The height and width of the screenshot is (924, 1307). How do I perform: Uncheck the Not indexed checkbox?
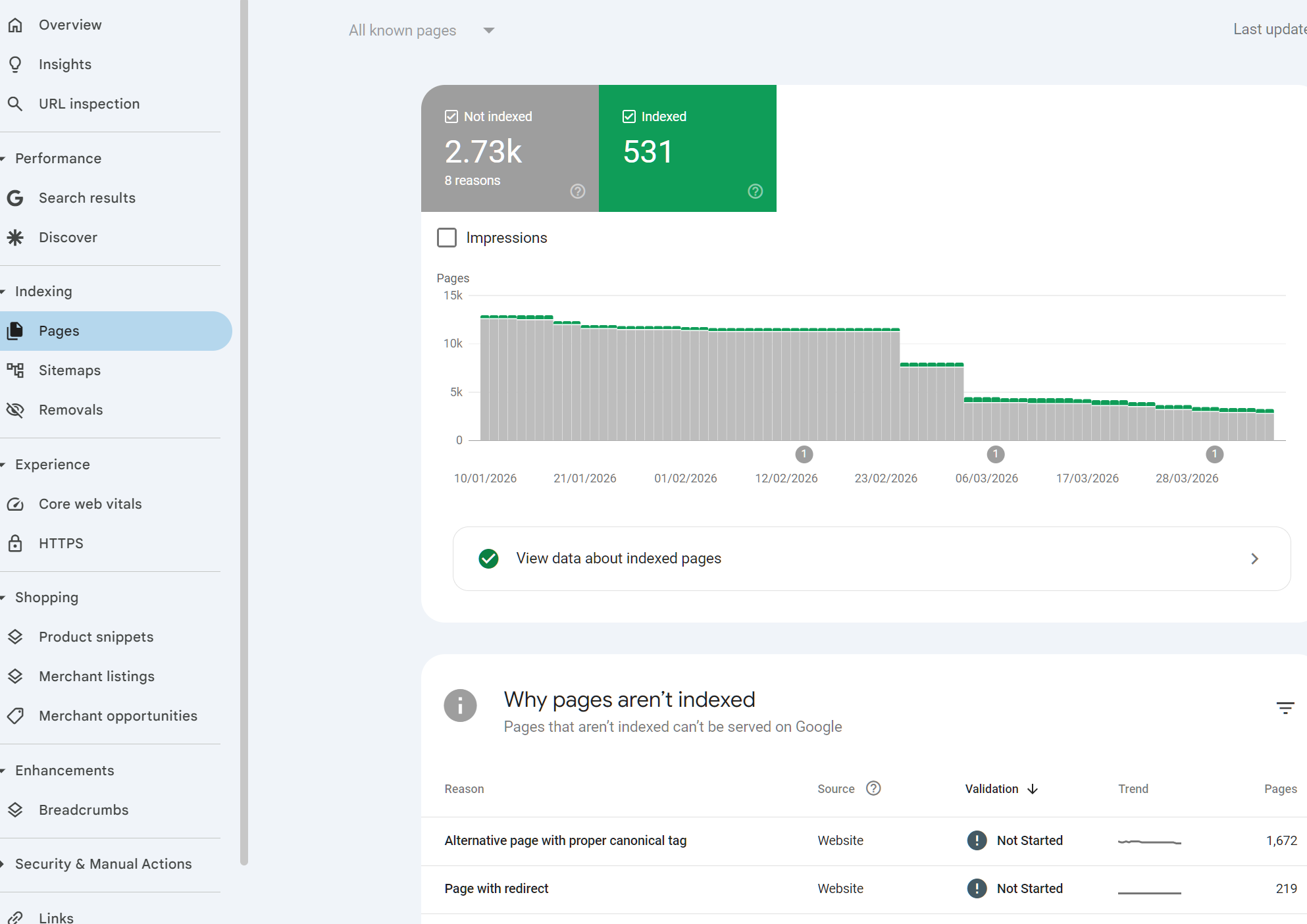(x=451, y=116)
